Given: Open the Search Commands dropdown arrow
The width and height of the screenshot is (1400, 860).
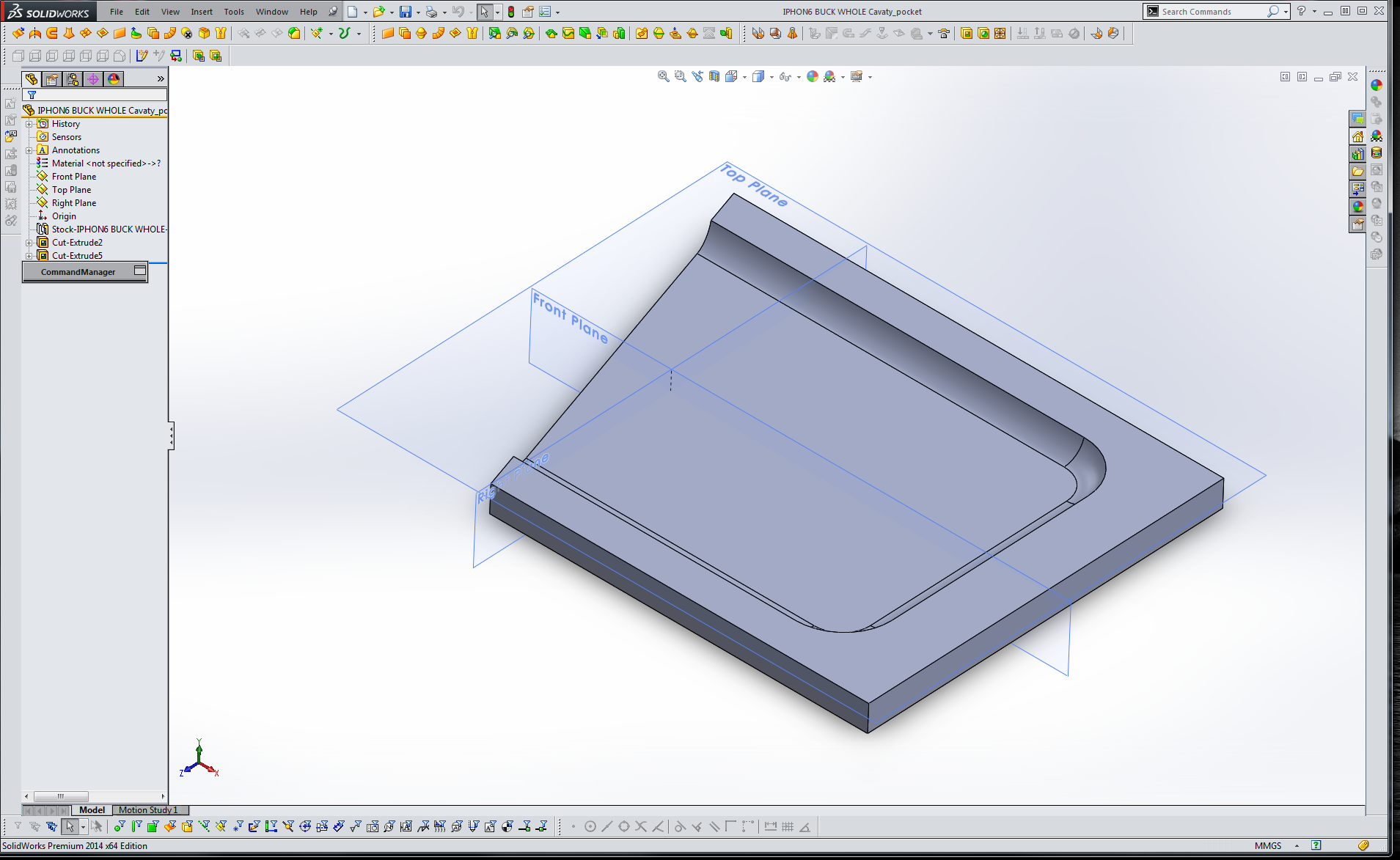Looking at the screenshot, I should tap(1286, 12).
